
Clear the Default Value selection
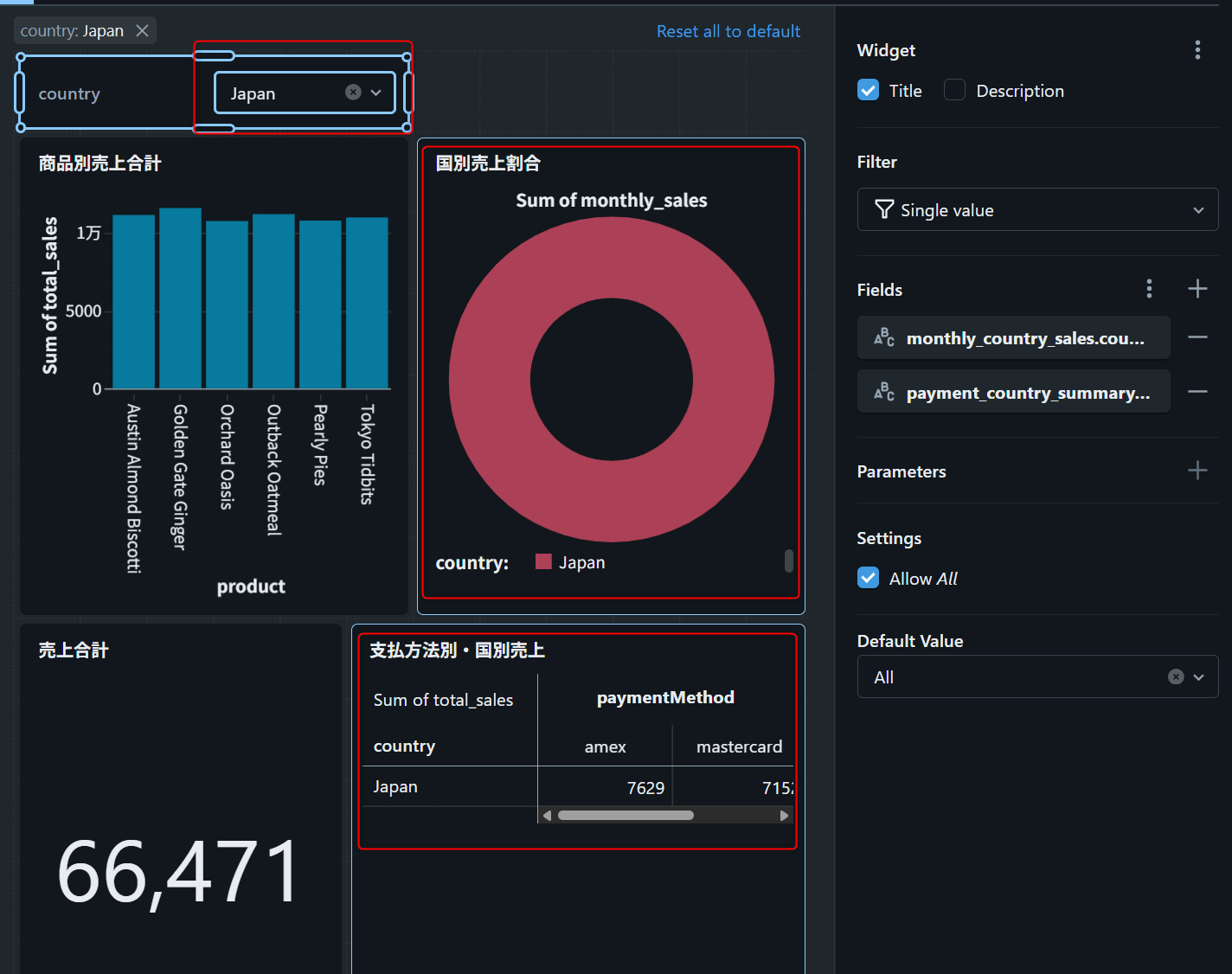[1175, 677]
